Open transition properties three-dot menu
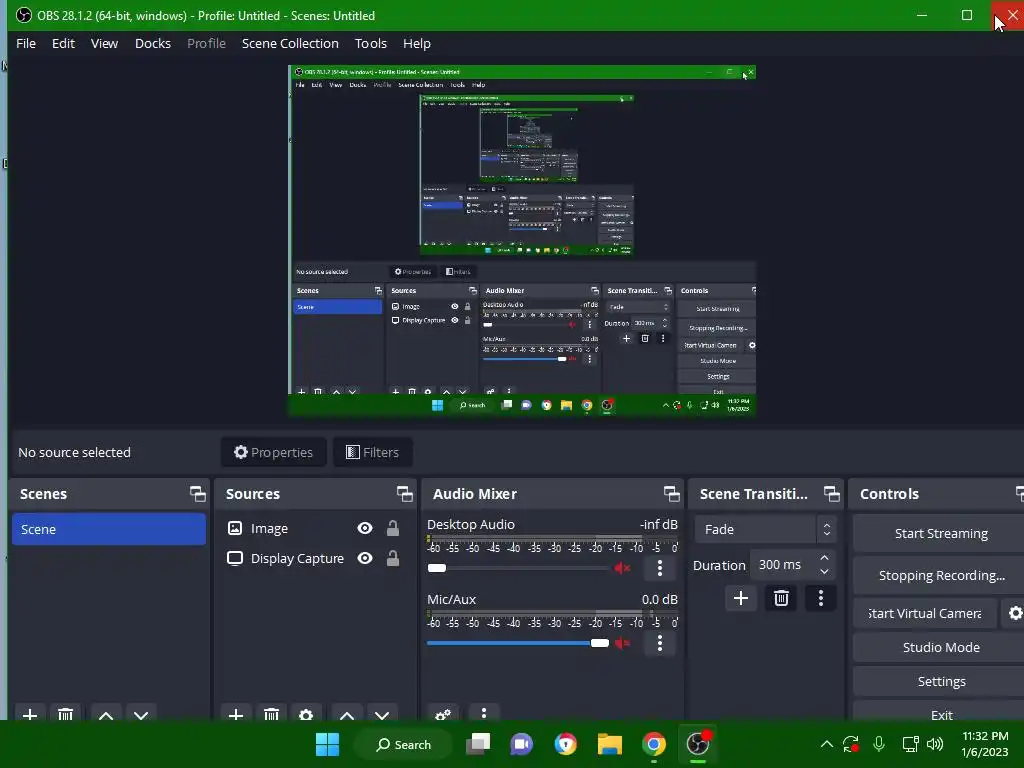Viewport: 1024px width, 768px height. tap(821, 598)
